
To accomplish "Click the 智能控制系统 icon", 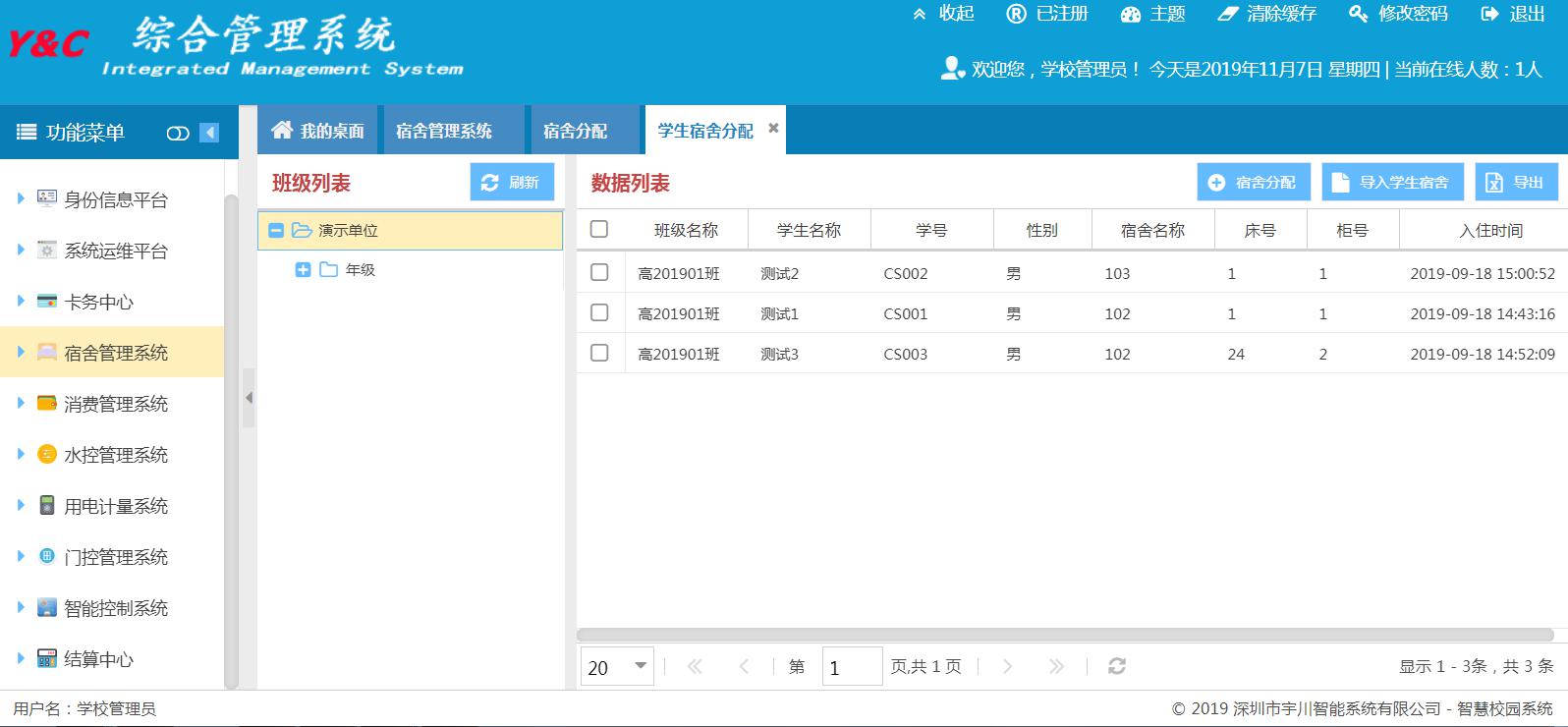I will tap(46, 607).
